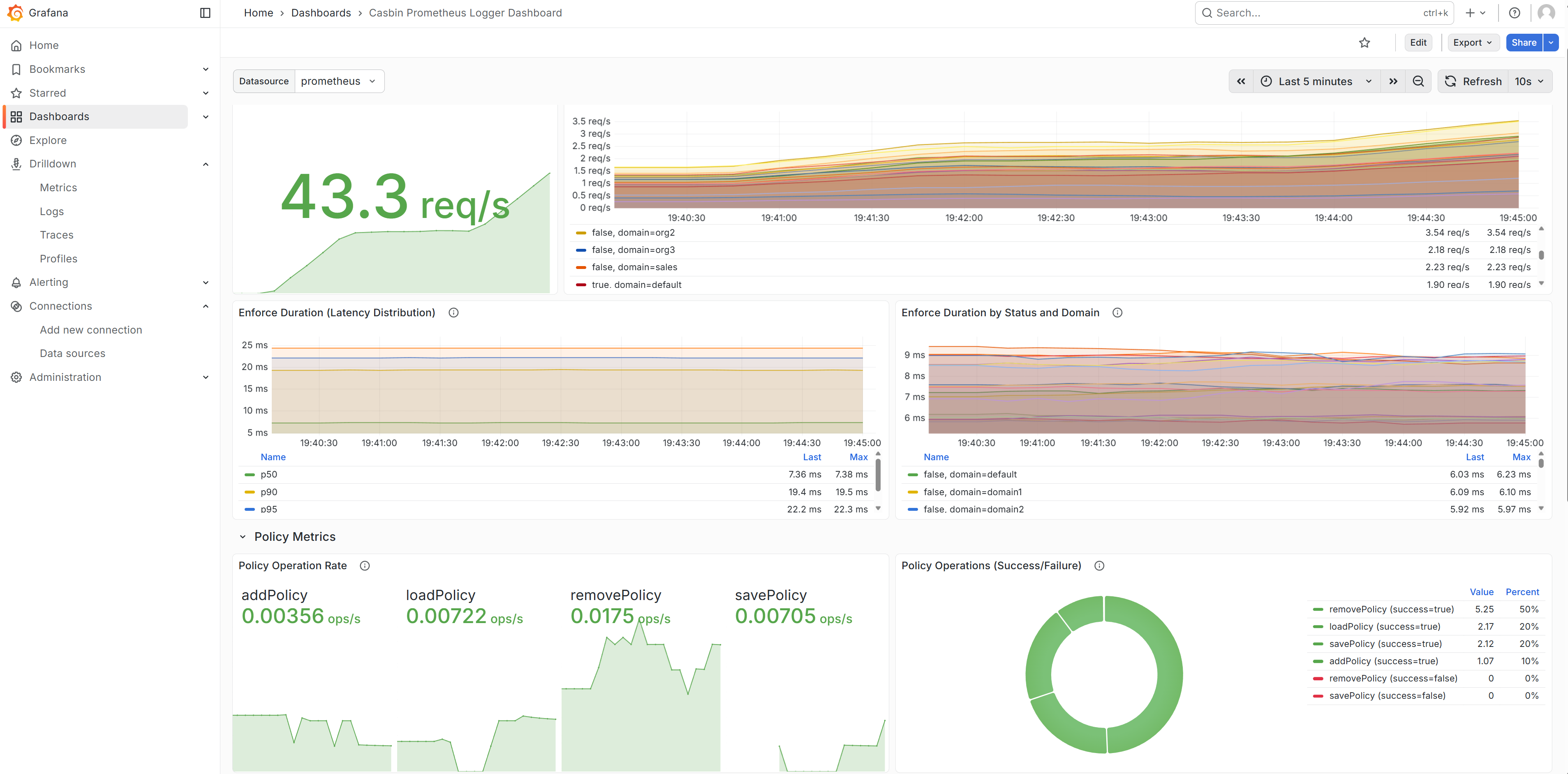Expand the Alerting section chevron
Image resolution: width=1568 pixels, height=774 pixels.
206,283
